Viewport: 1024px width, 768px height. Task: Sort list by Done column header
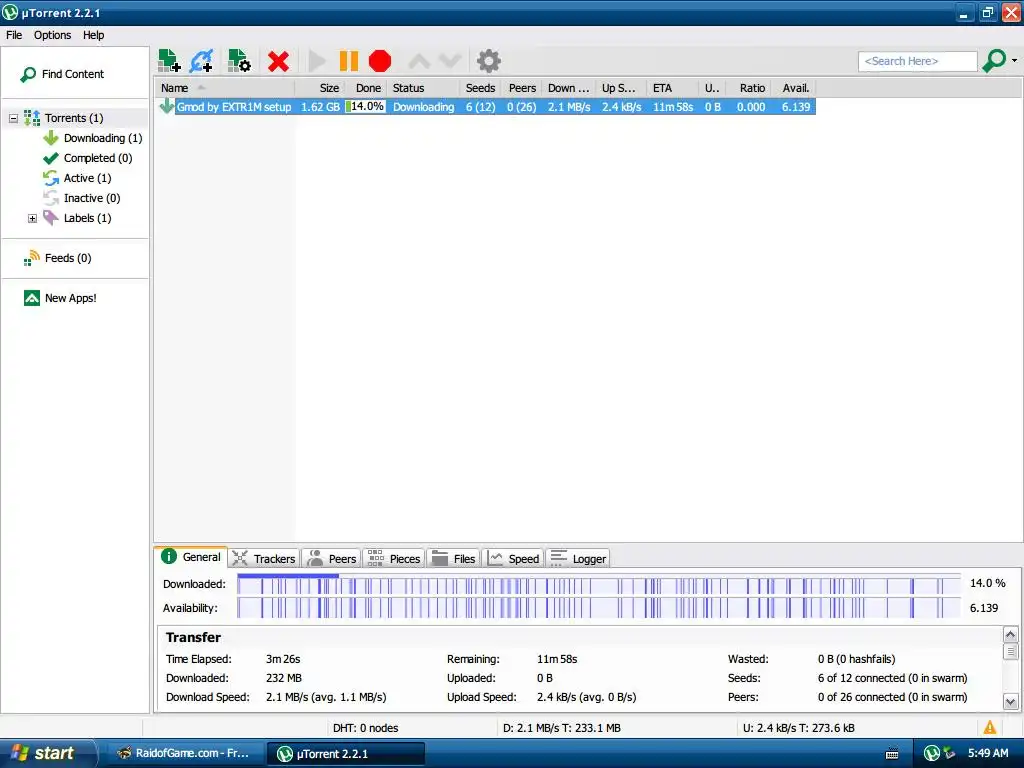367,88
